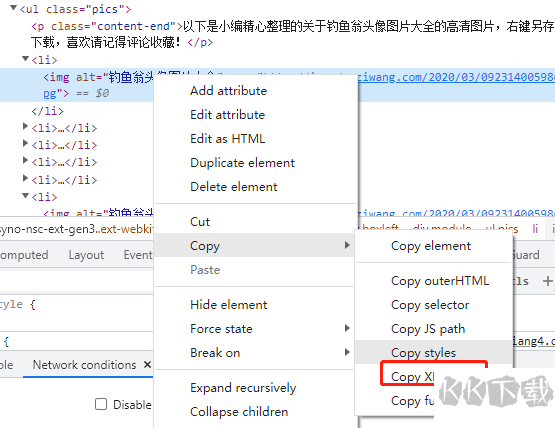The height and width of the screenshot is (428, 555).
Task: Collapse the first expanded li node
Action: click(x=25, y=58)
